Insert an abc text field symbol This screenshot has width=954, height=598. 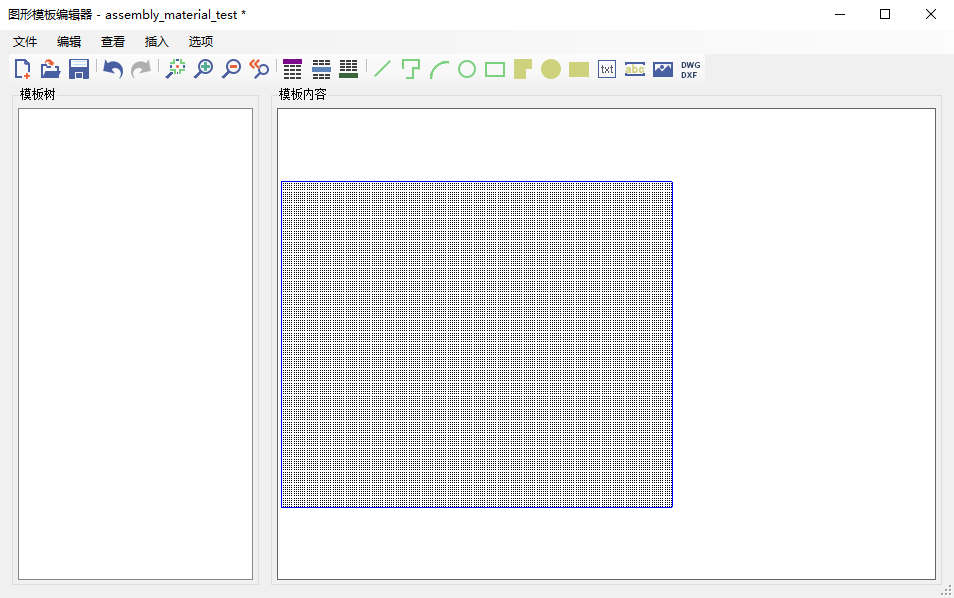635,69
